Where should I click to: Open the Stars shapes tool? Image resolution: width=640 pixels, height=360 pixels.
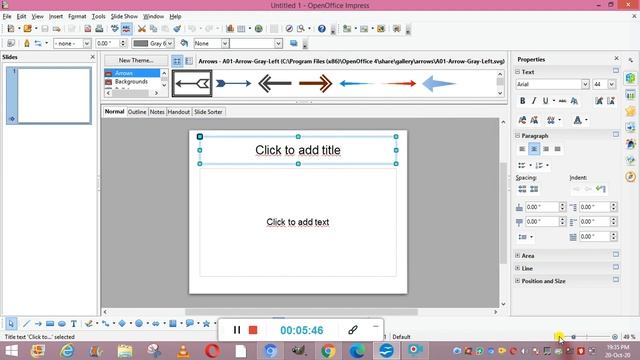coord(206,324)
